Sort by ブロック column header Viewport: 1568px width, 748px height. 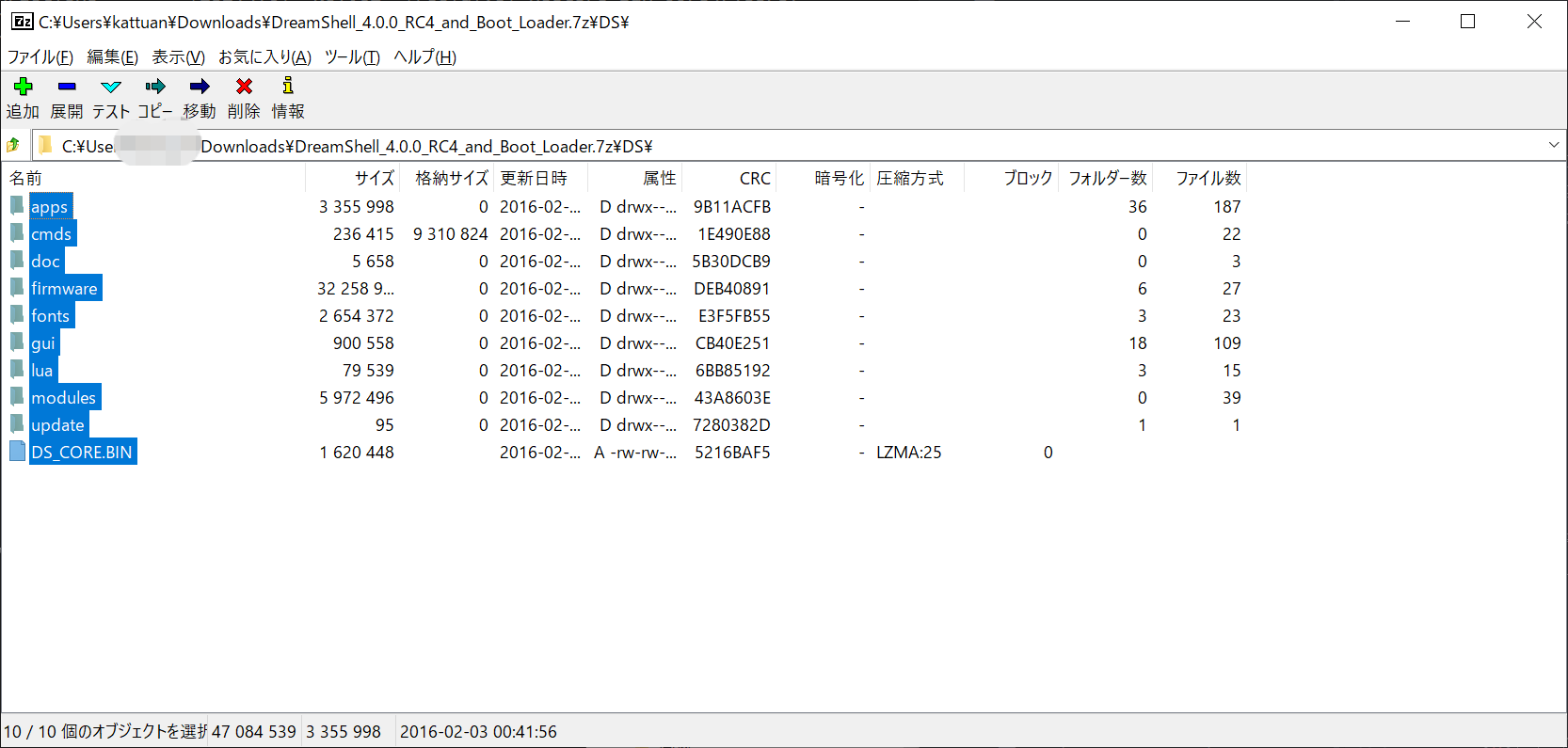click(x=1012, y=178)
